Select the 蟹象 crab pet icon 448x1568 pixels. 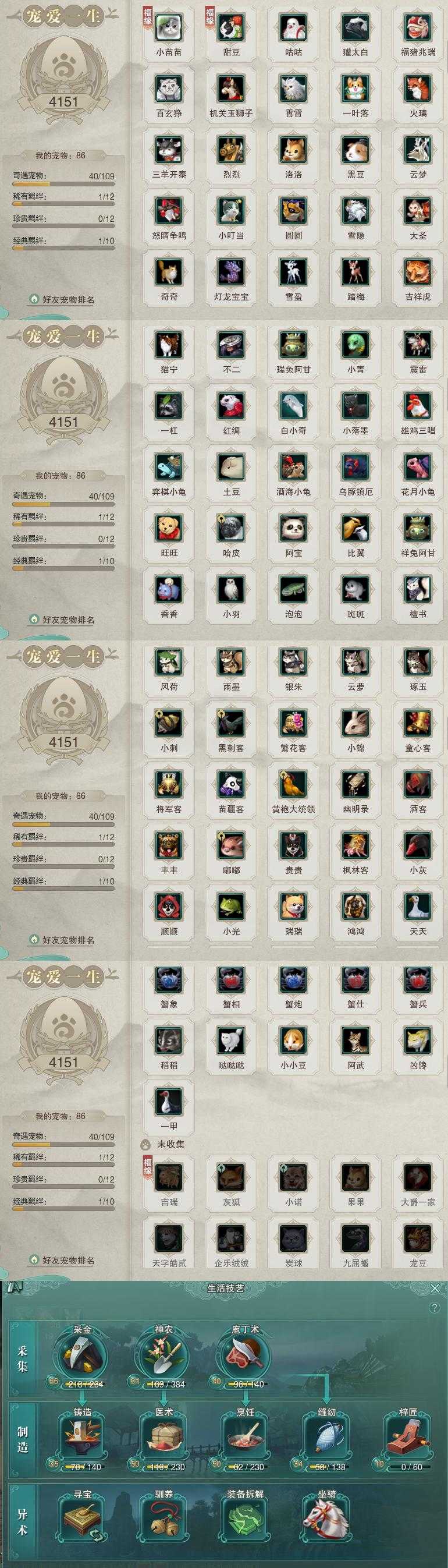pos(169,979)
